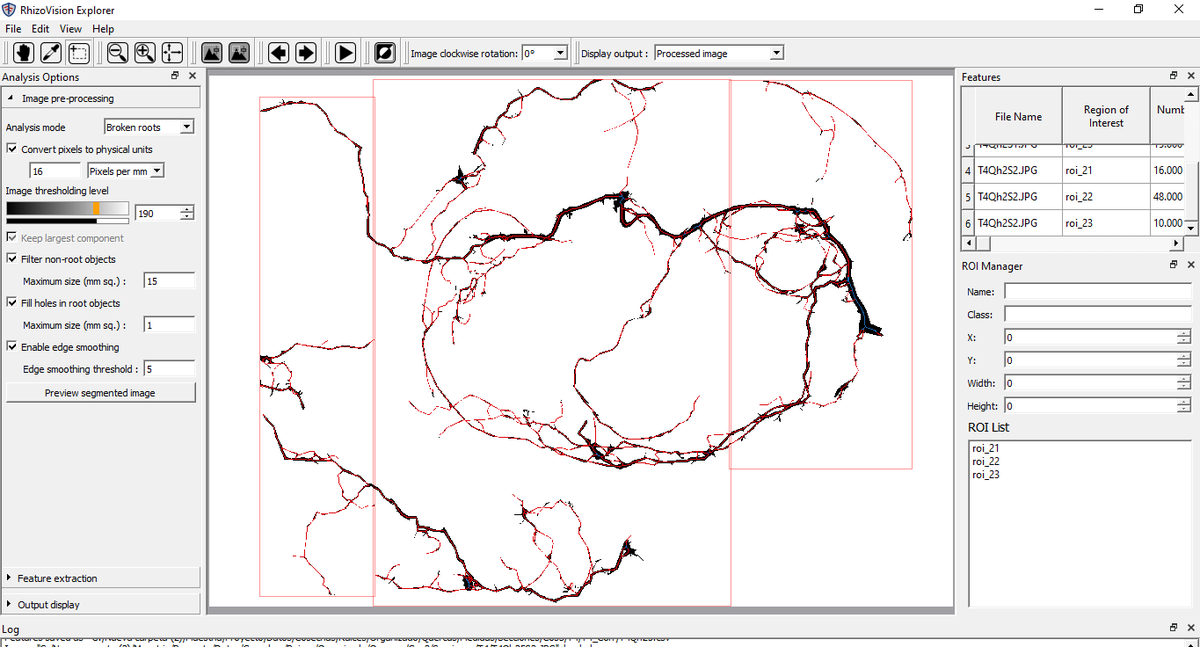Click the value 48.000 in Features table

(1167, 196)
